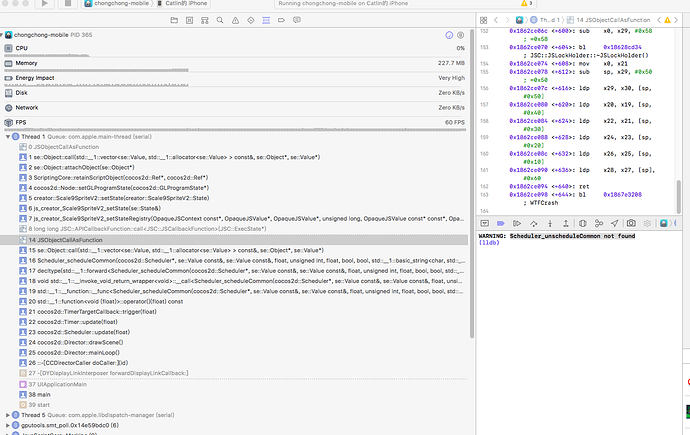Click the Stop button
This screenshot has width=690, height=435.
click(x=68, y=4)
